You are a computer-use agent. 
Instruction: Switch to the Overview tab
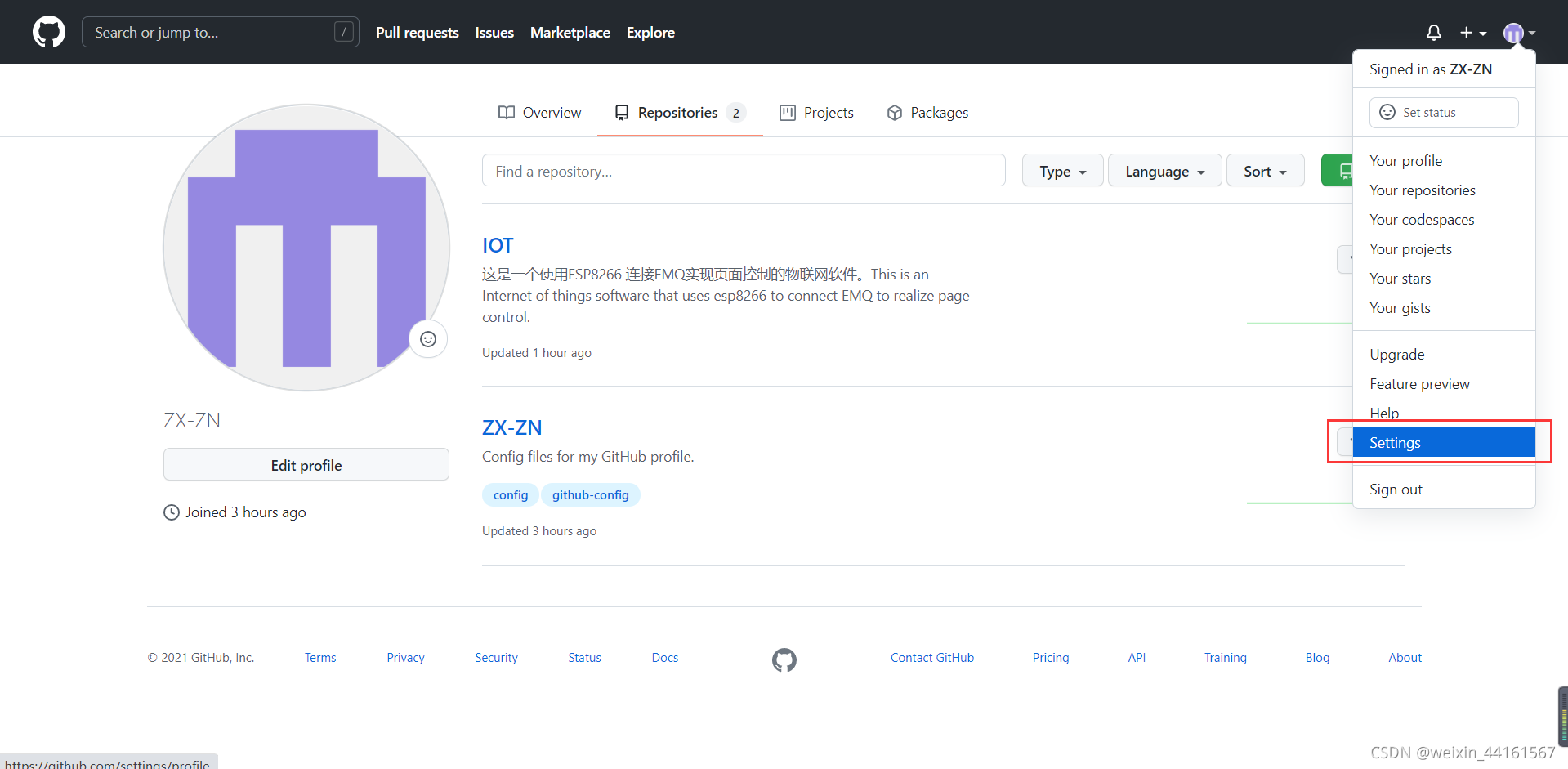540,113
